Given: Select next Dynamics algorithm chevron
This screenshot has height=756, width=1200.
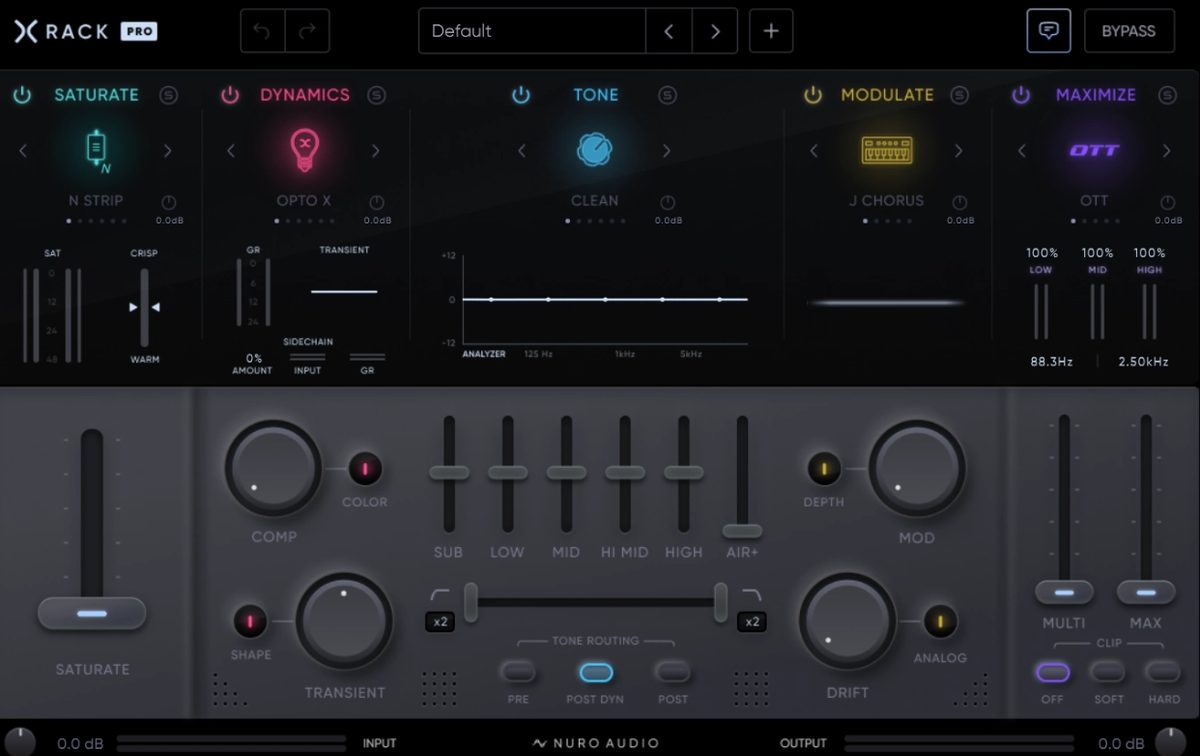Looking at the screenshot, I should (x=375, y=151).
